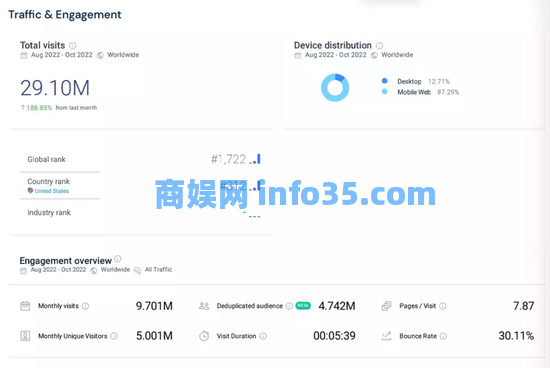Click the device distribution donut chart
Image resolution: width=550 pixels, height=368 pixels.
(x=335, y=88)
